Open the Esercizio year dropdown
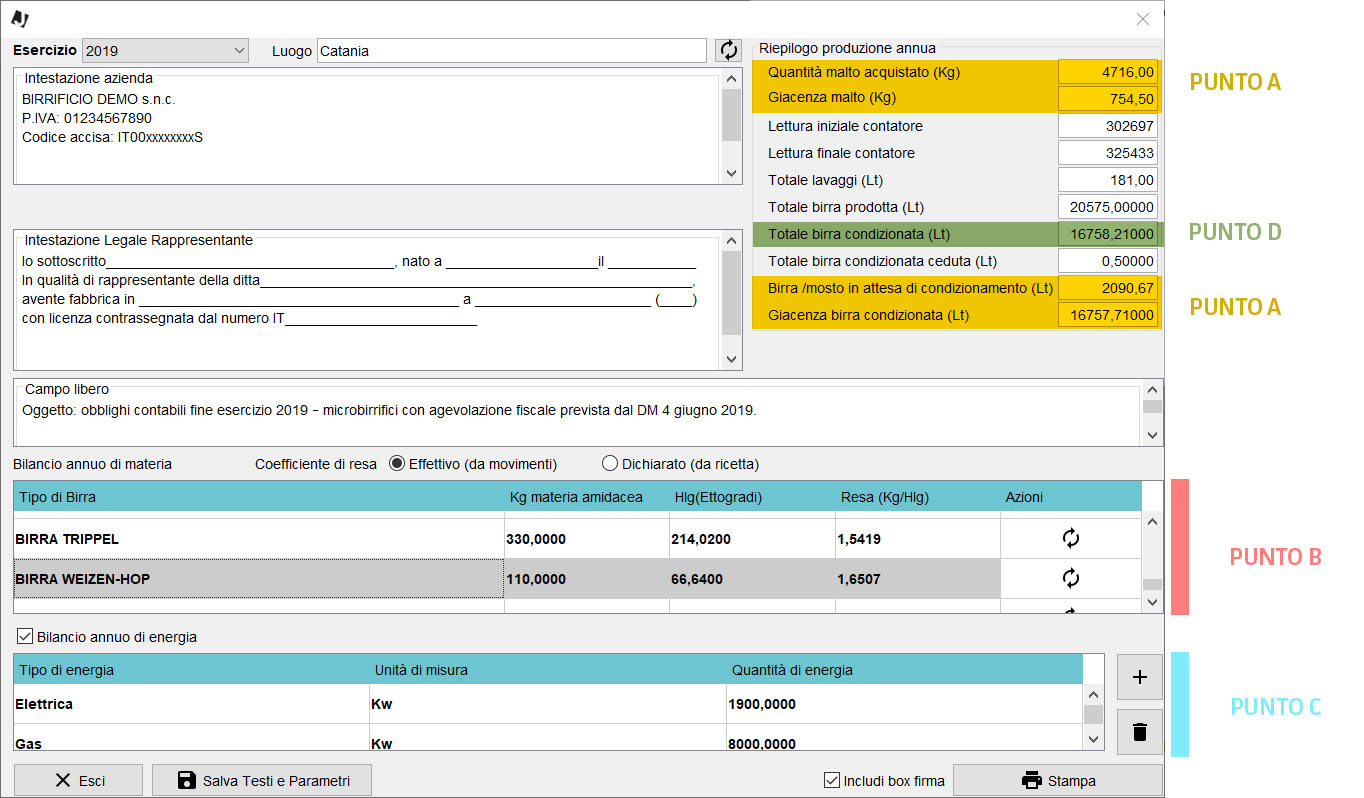Image resolution: width=1364 pixels, height=798 pixels. (x=165, y=50)
